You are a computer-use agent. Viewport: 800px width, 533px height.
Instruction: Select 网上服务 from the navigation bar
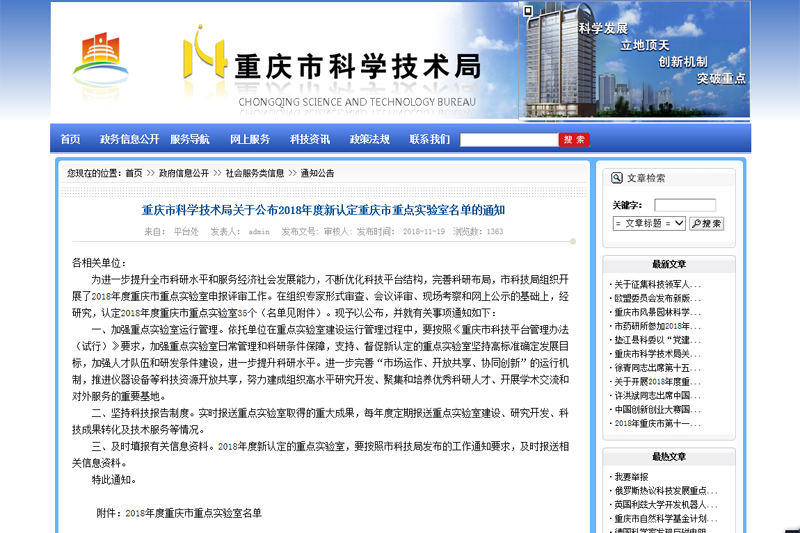[250, 139]
